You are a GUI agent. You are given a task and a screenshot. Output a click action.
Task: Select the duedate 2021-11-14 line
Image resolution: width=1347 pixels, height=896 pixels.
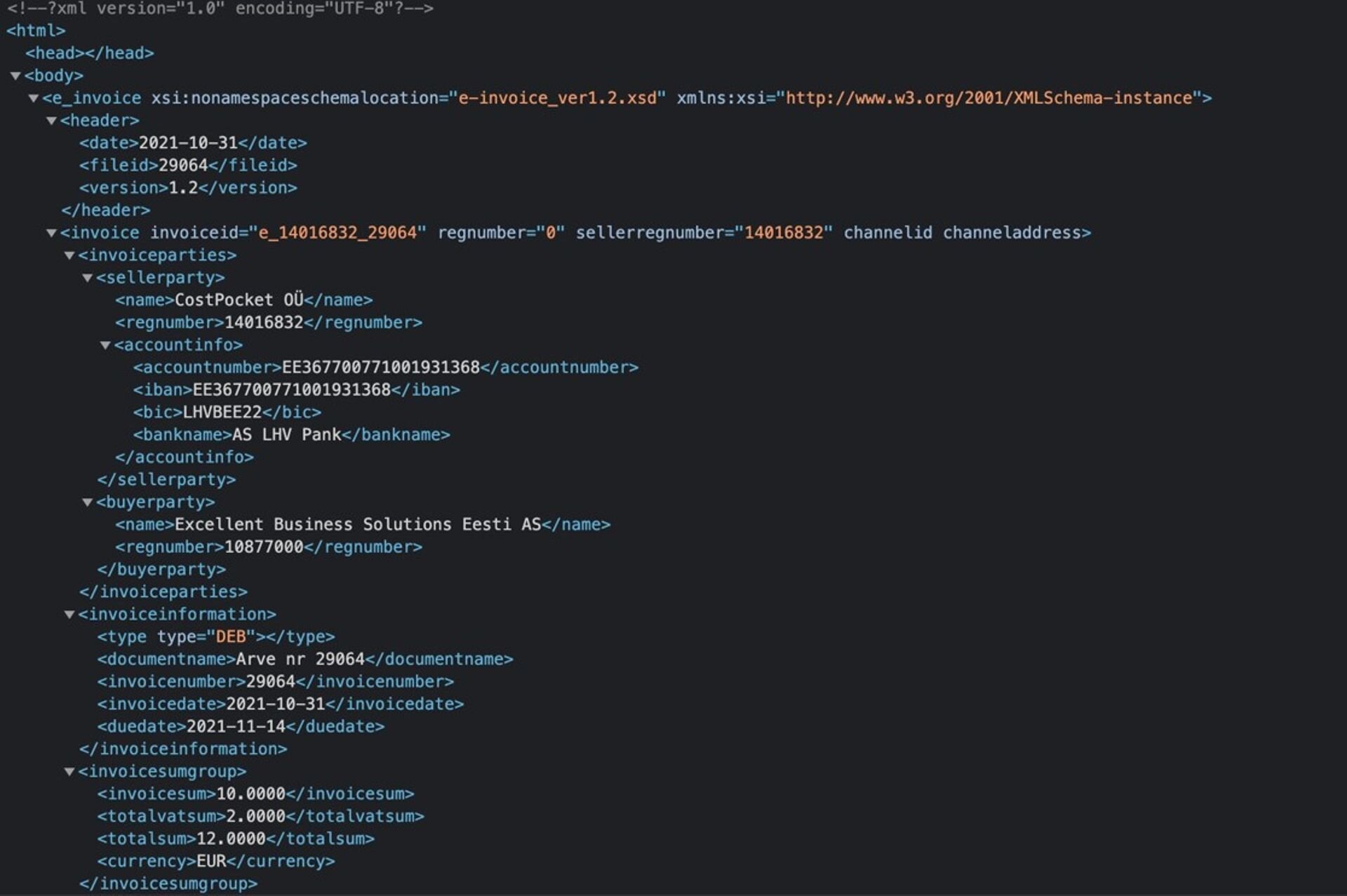pos(240,727)
